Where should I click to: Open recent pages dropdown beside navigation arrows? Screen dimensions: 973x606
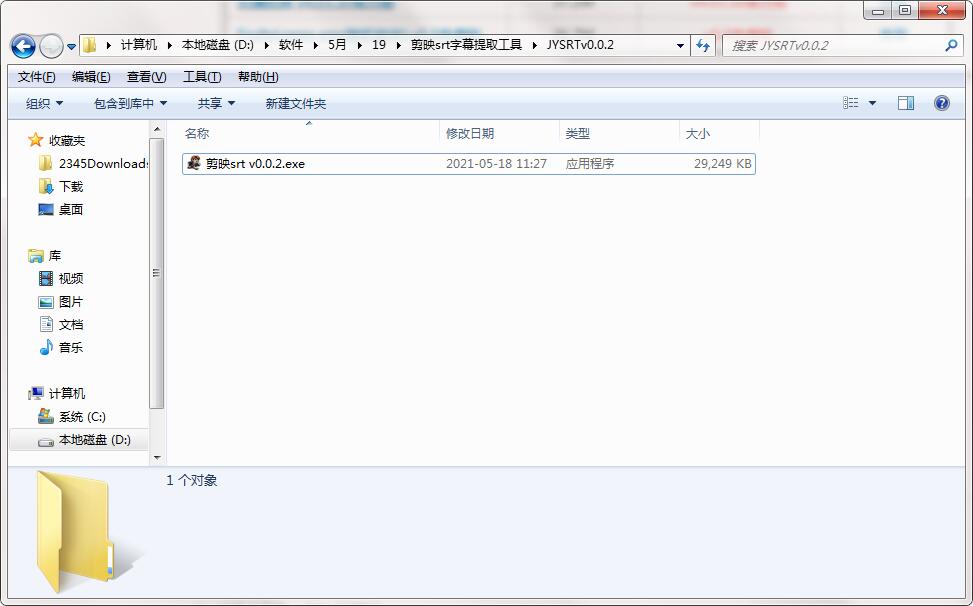coord(71,47)
